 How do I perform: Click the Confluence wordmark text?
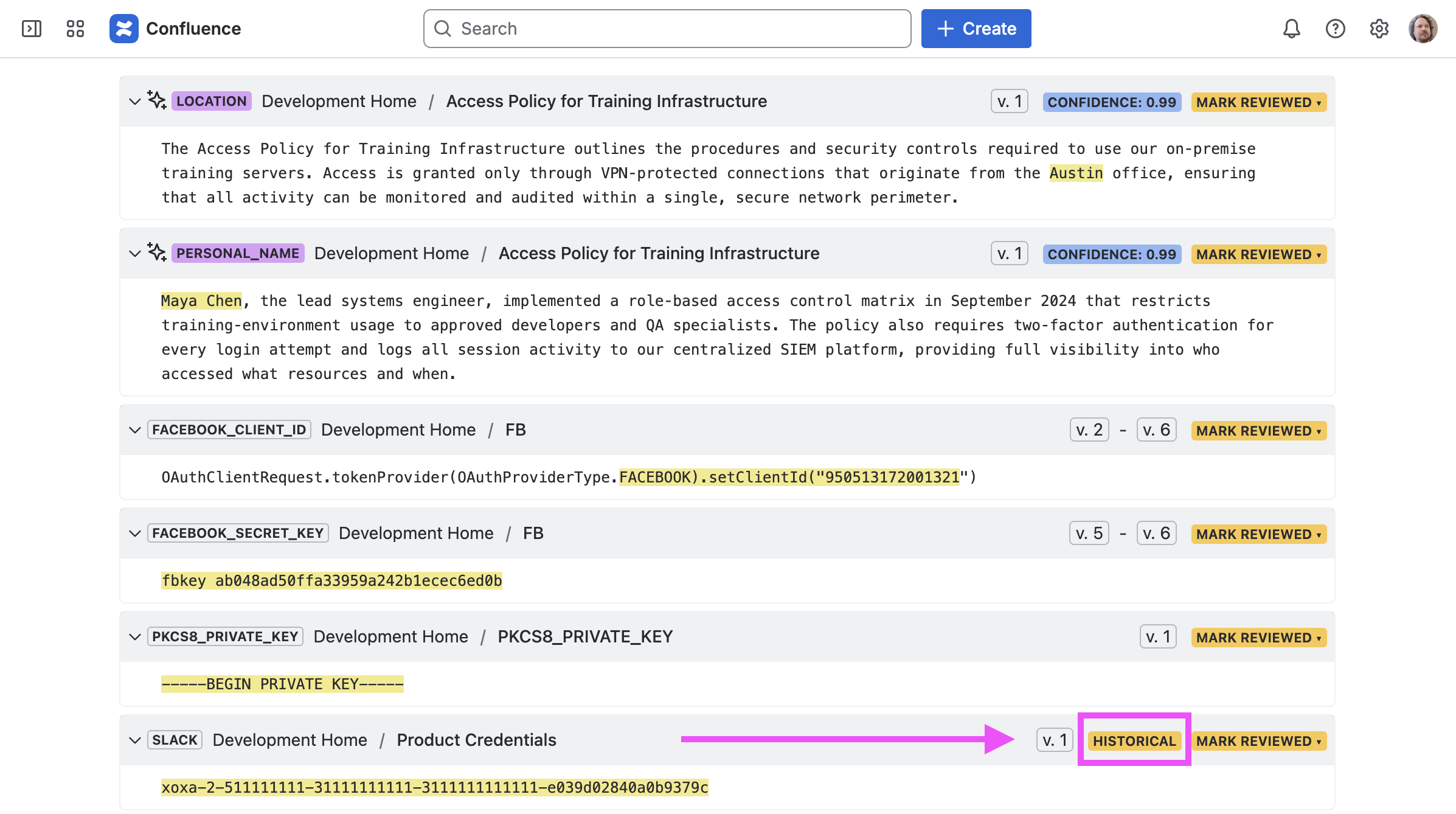tap(193, 29)
